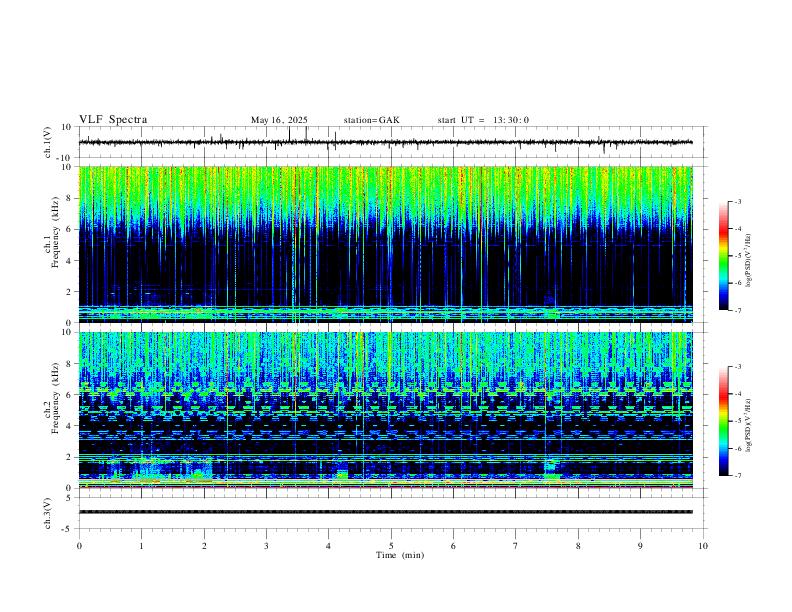Viewport: 792px width, 612px height.
Task: Click the "VLF Spectra" plot title
Action: (113, 120)
